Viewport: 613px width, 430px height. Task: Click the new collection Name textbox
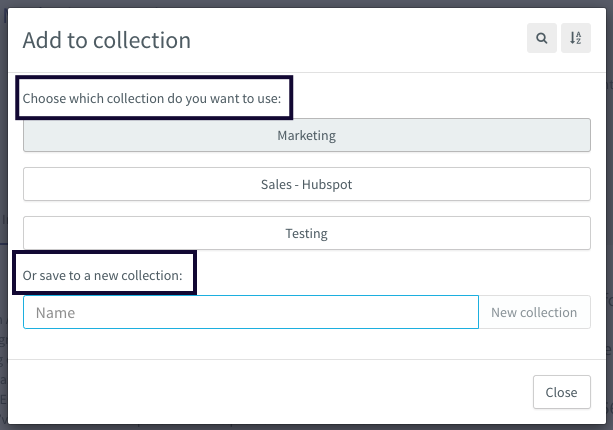pos(251,312)
